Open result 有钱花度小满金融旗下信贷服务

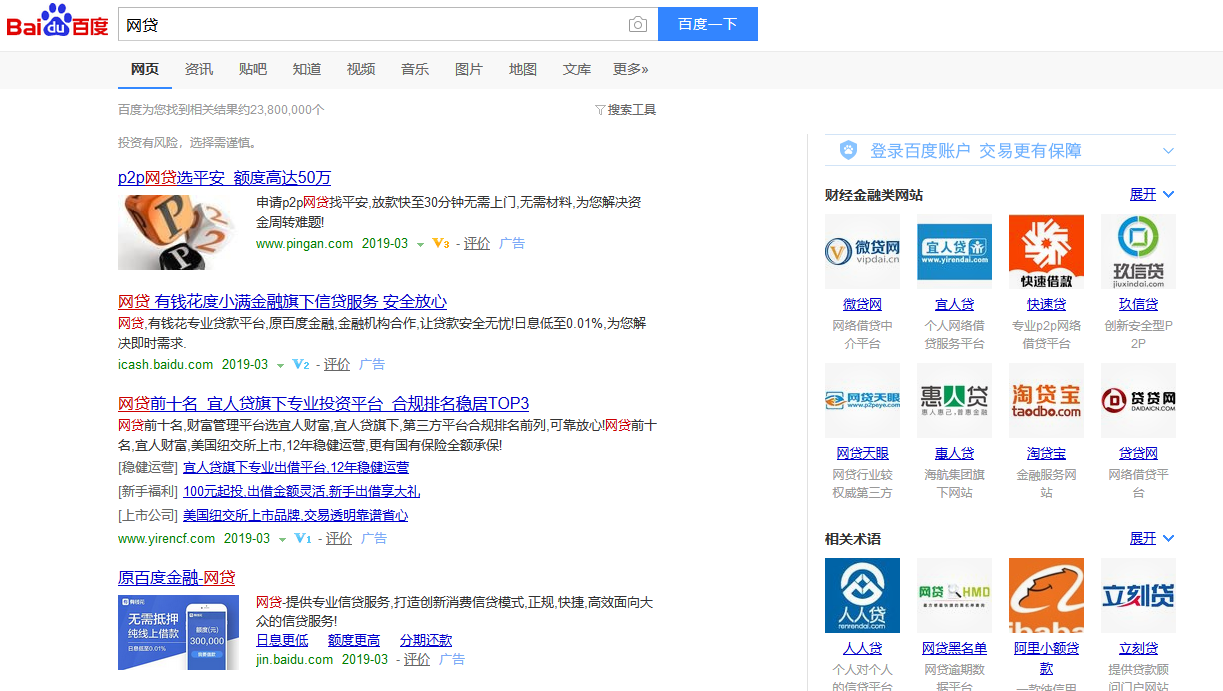tap(283, 302)
